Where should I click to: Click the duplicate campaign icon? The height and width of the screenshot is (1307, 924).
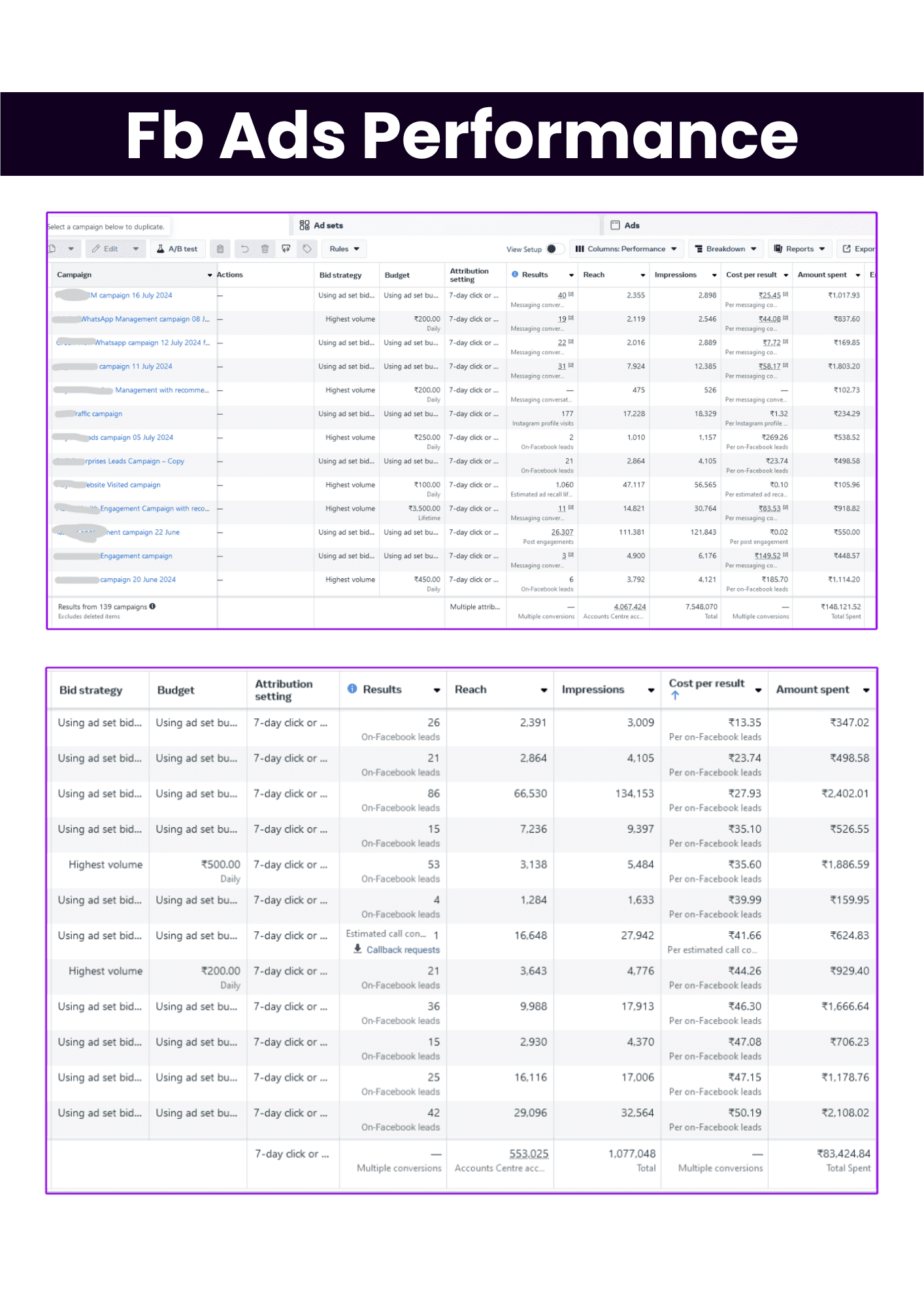click(x=53, y=249)
